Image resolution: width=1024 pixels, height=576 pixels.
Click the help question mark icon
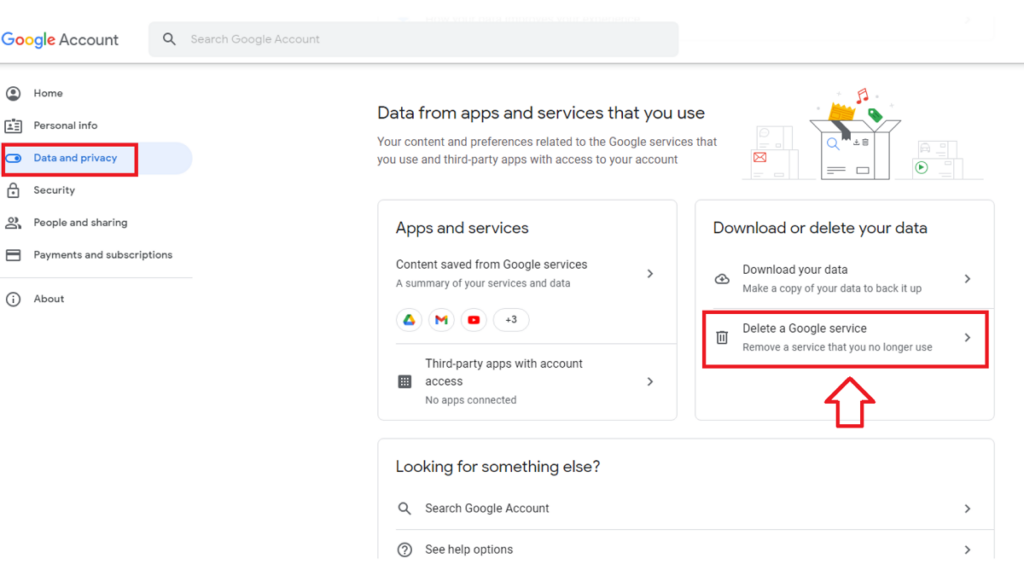pyautogui.click(x=405, y=549)
